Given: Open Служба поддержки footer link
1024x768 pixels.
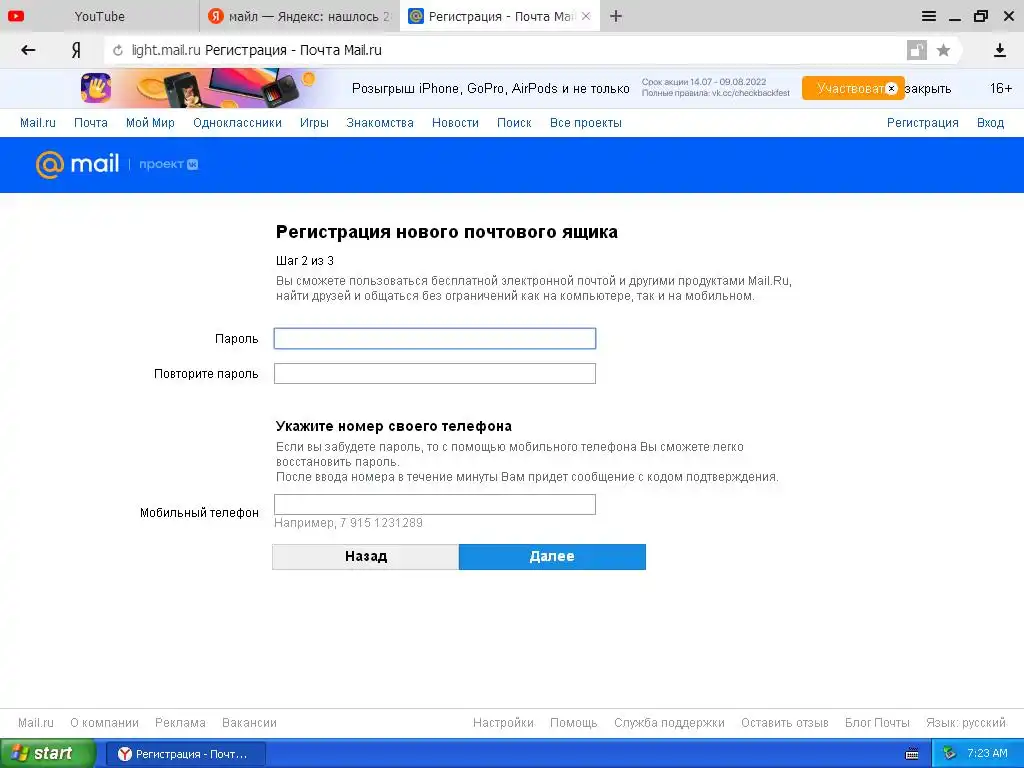Looking at the screenshot, I should tap(669, 723).
